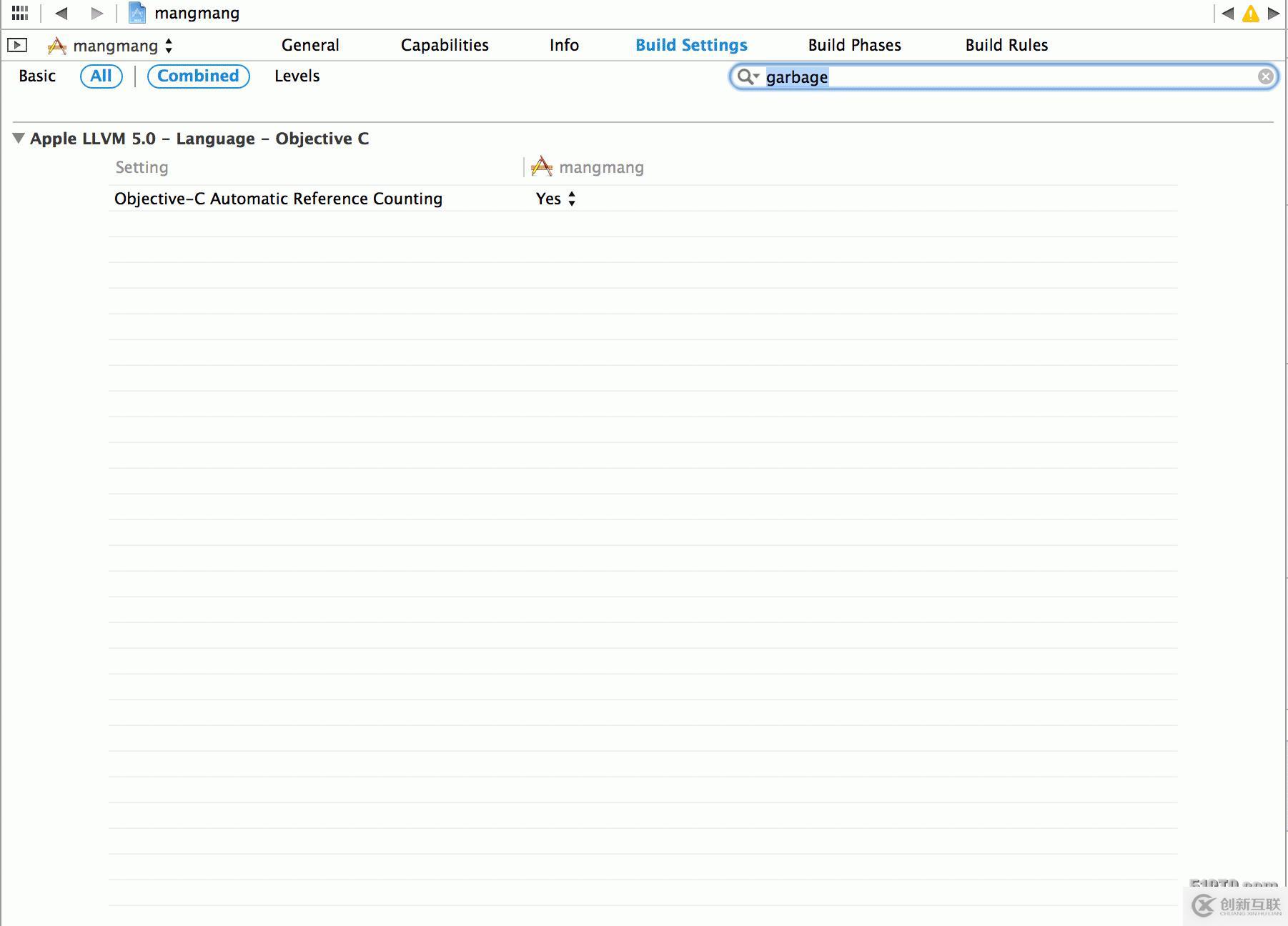Jump to previous issue arrow
Image resolution: width=1288 pixels, height=926 pixels.
(1227, 13)
